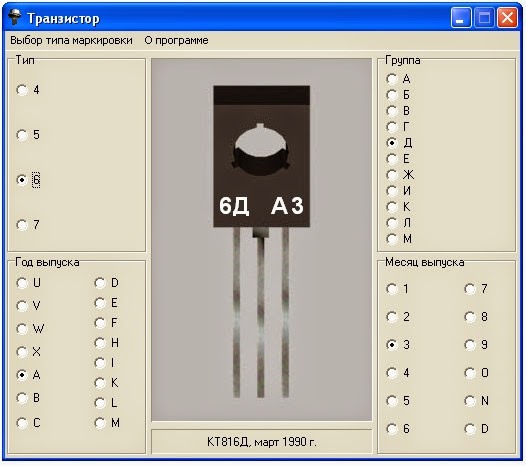Pick release month 1

pos(392,289)
